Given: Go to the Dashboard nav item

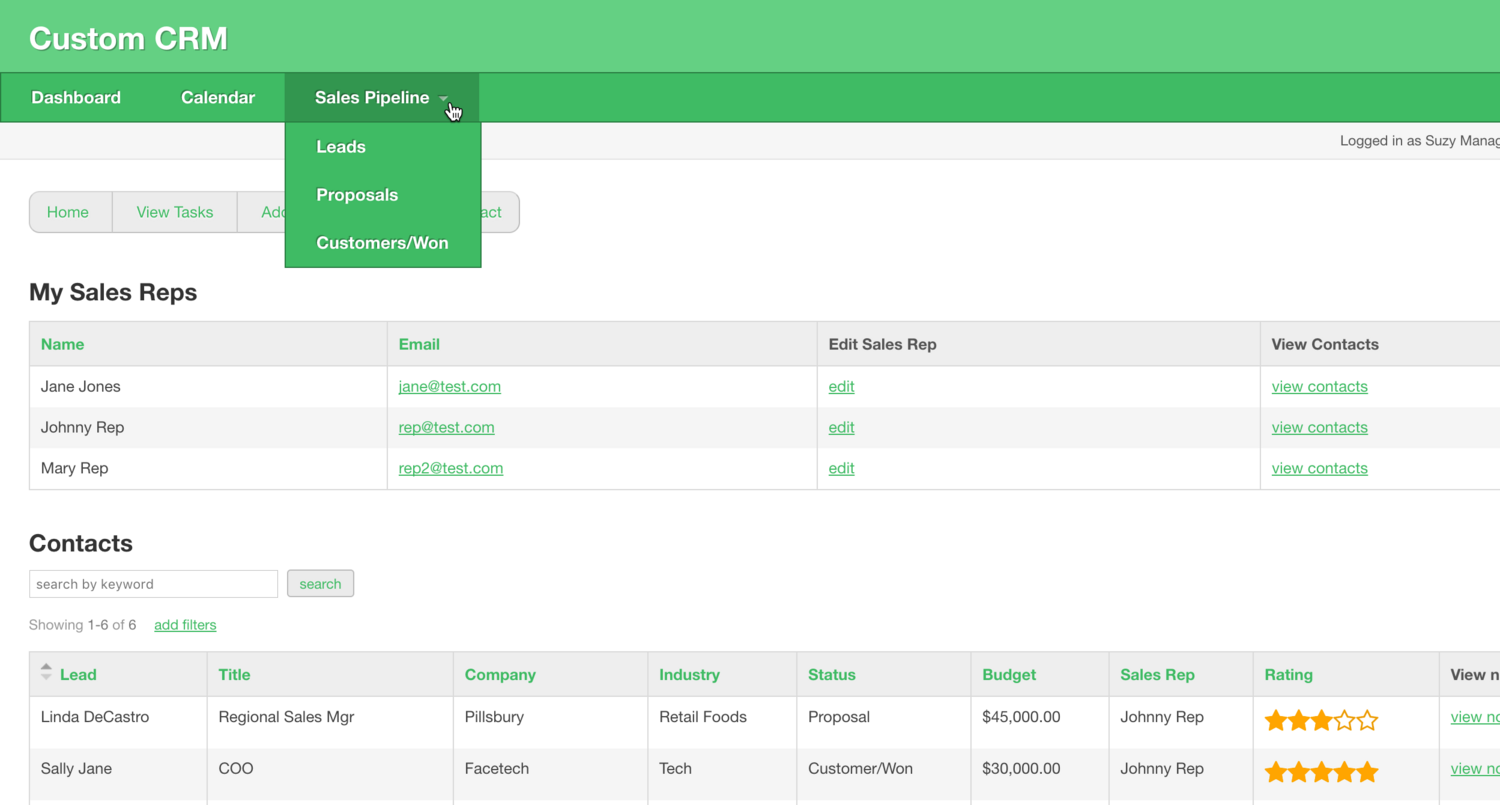Looking at the screenshot, I should point(76,98).
